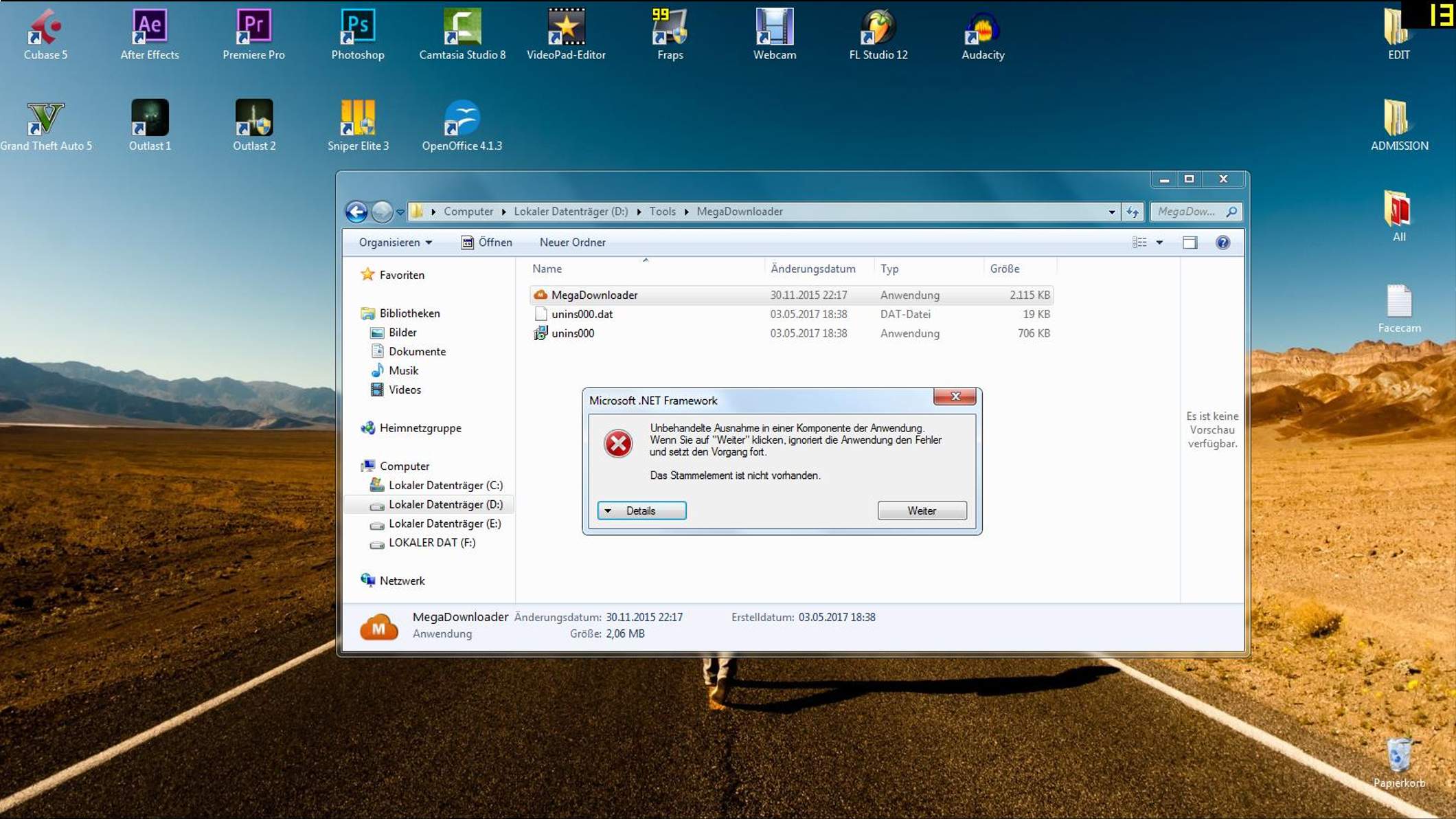Expand Details in the .NET Framework error dialog
This screenshot has width=1456, height=819.
click(x=641, y=511)
